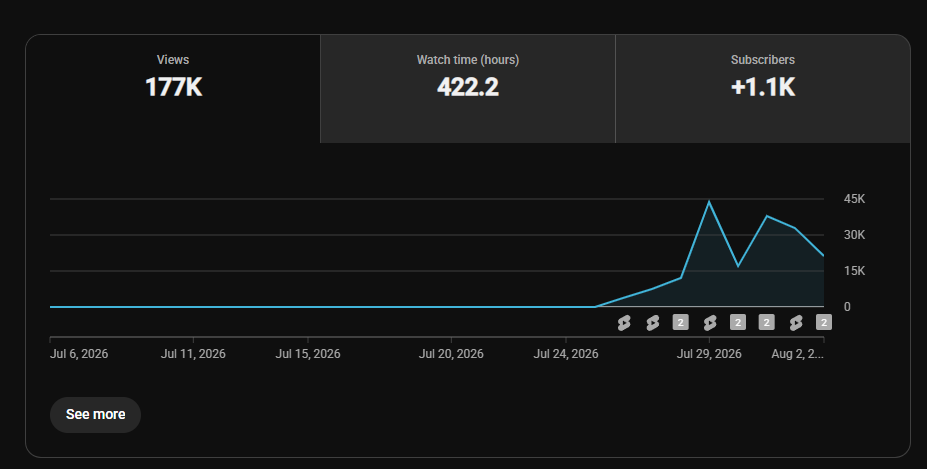Viewport: 927px width, 469px height.
Task: Click the Jul 6, 2026 axis label
Action: coord(79,354)
